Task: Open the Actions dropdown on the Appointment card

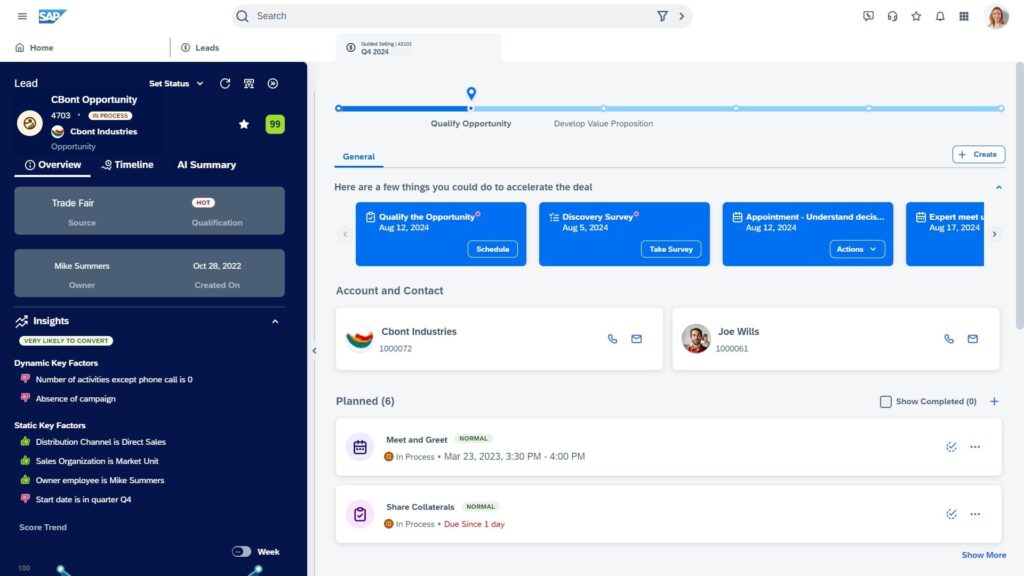Action: [x=857, y=250]
